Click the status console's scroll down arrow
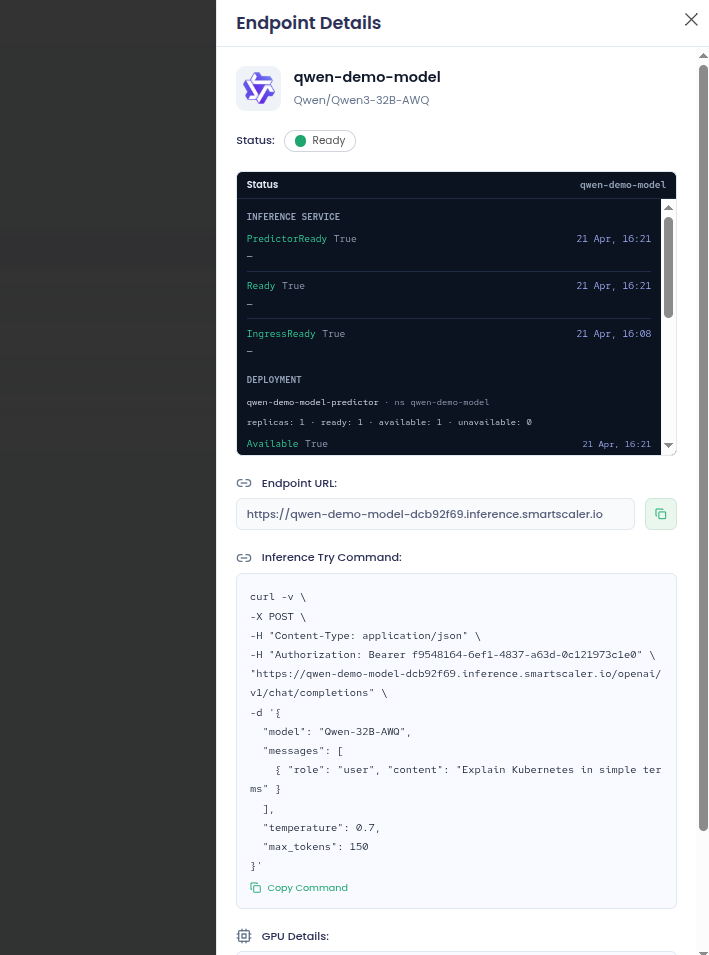Screen dimensions: 709x955 [x=668, y=445]
